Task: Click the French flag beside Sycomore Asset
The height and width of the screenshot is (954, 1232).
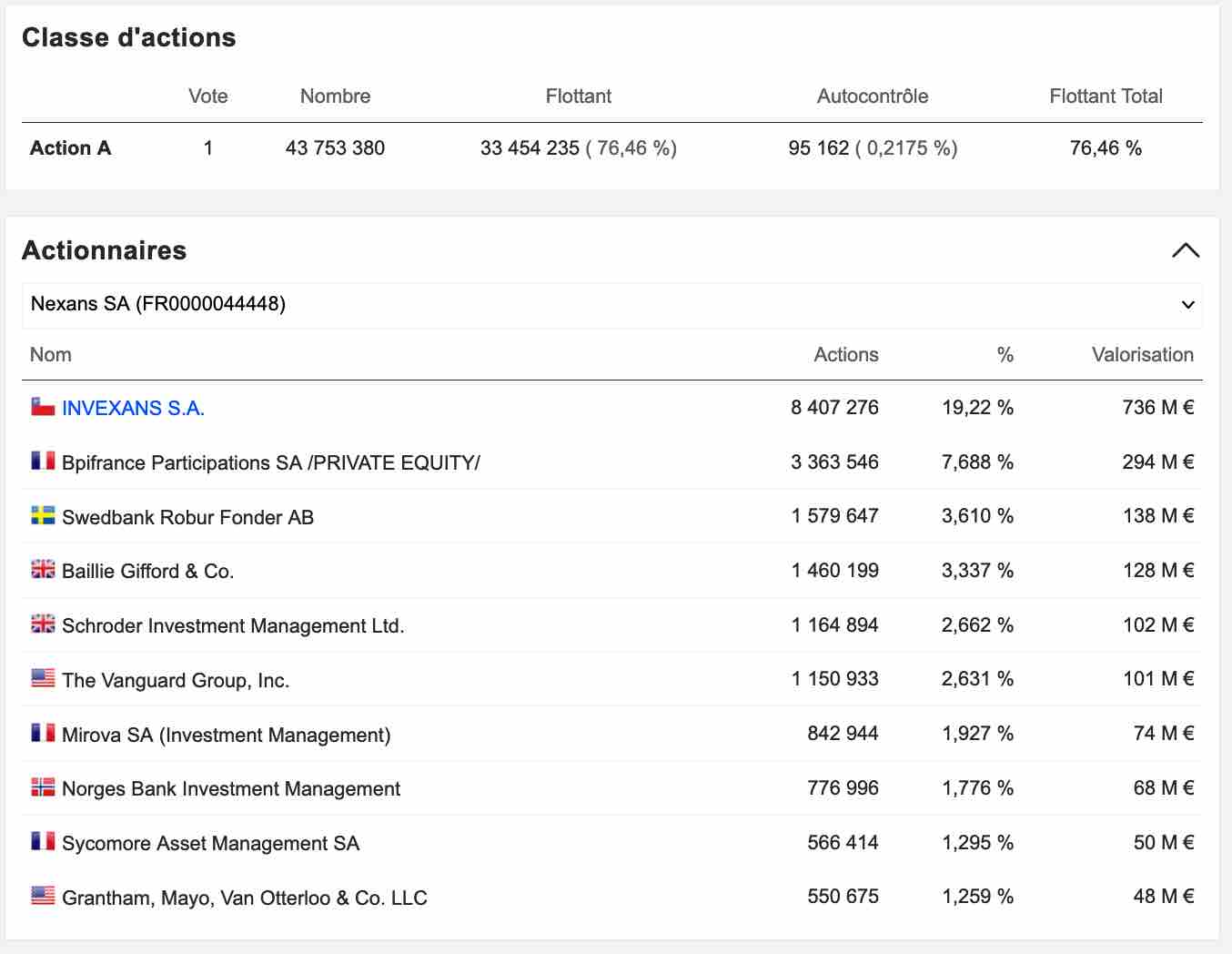Action: click(43, 842)
